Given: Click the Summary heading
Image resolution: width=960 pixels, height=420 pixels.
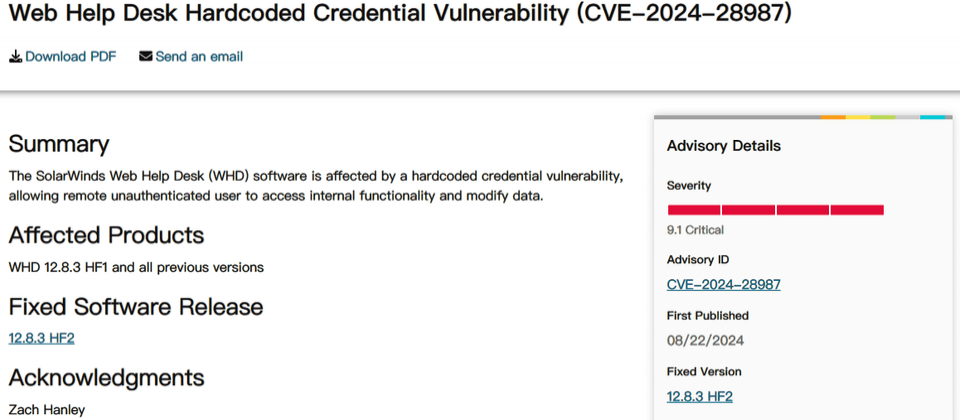Looking at the screenshot, I should point(59,144).
